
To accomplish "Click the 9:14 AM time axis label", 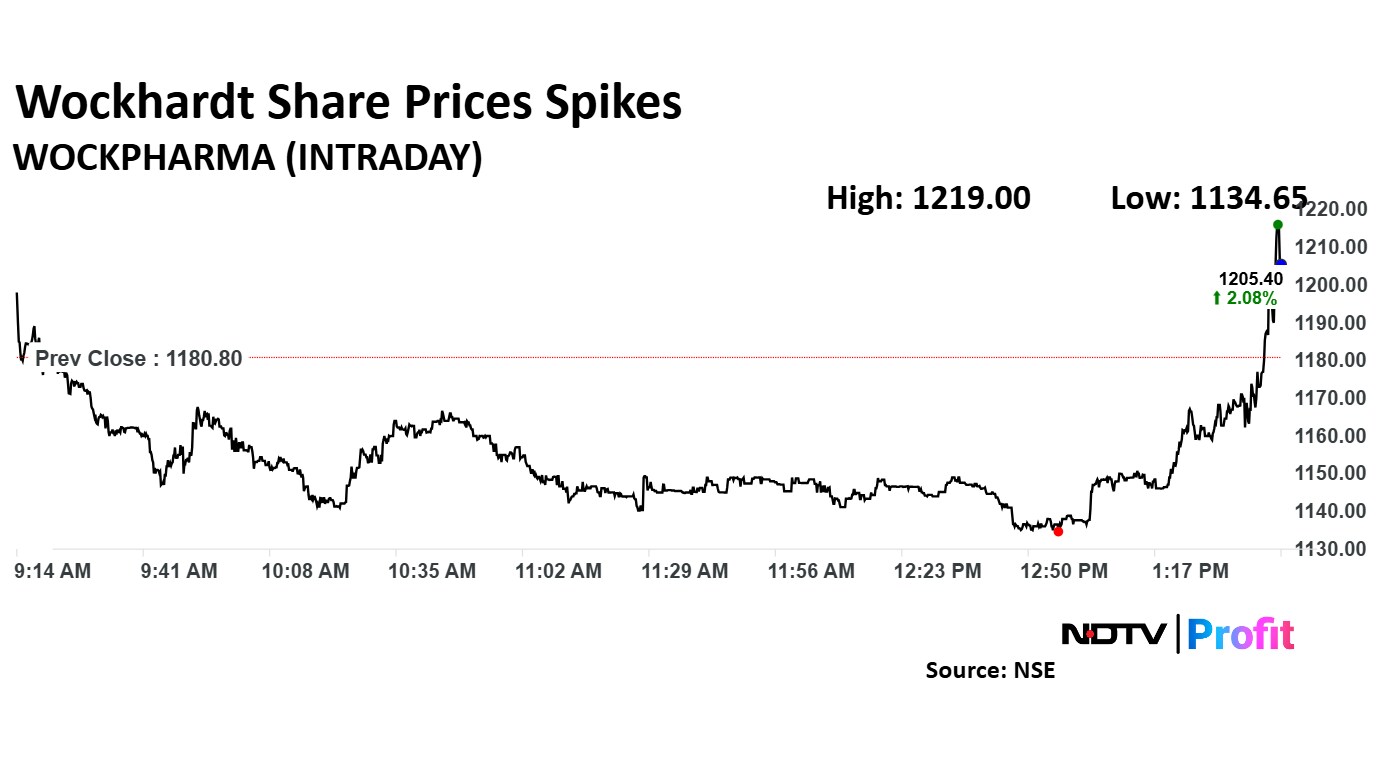I will pyautogui.click(x=53, y=571).
